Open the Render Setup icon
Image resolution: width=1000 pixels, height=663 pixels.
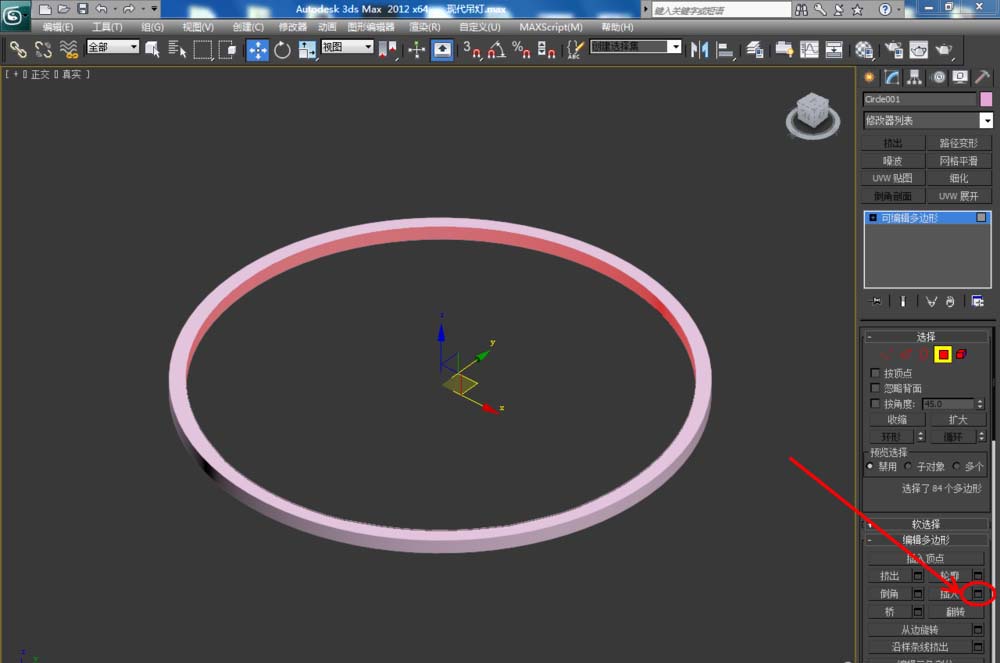click(x=893, y=50)
